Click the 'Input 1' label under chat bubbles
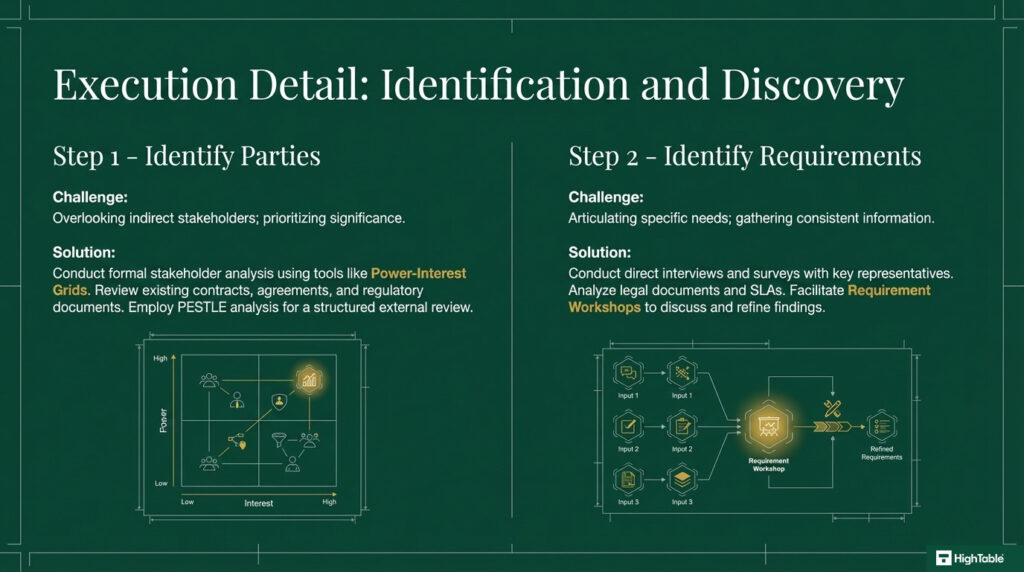This screenshot has width=1024, height=572. click(628, 396)
